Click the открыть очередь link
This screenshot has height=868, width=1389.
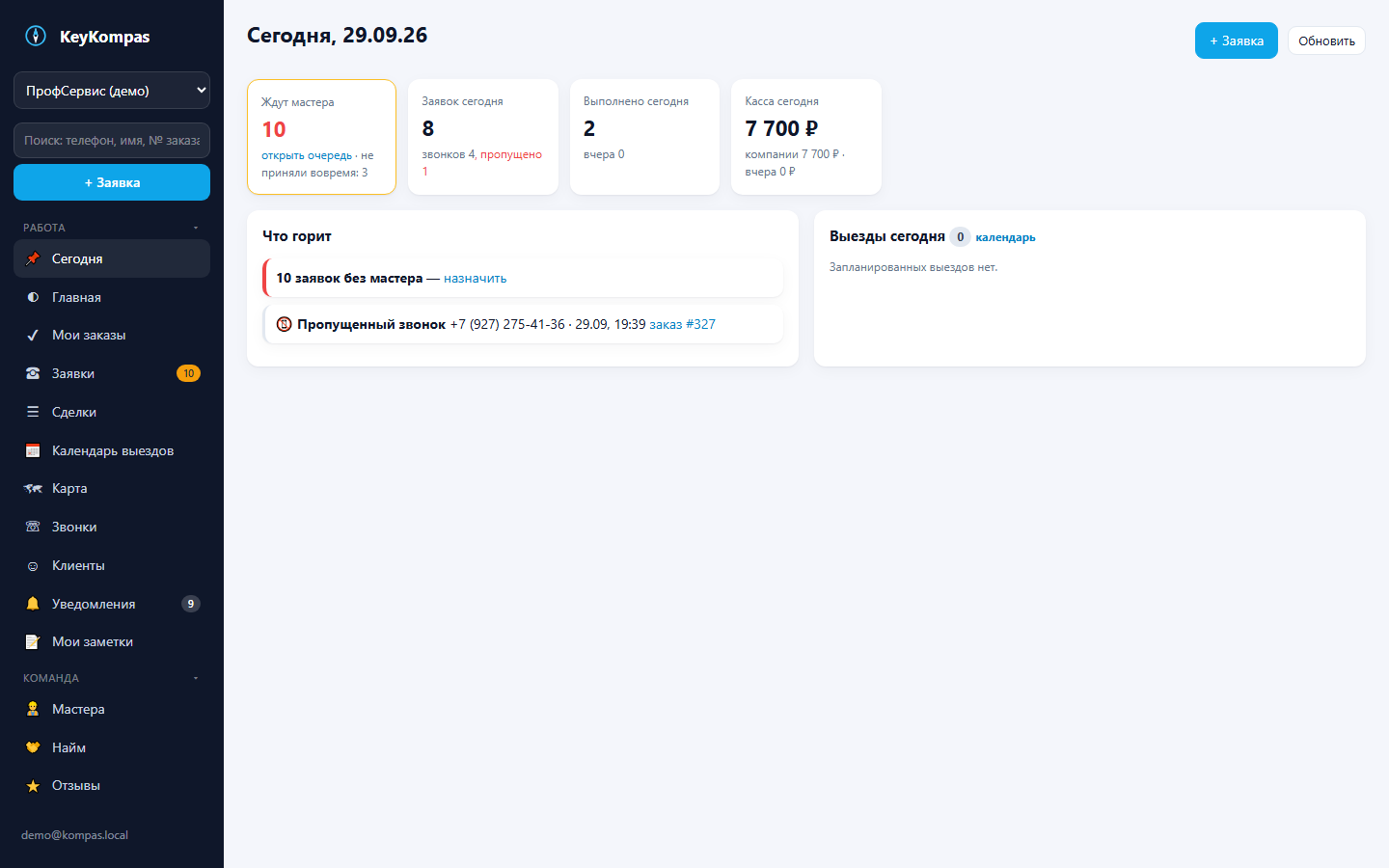pos(307,155)
